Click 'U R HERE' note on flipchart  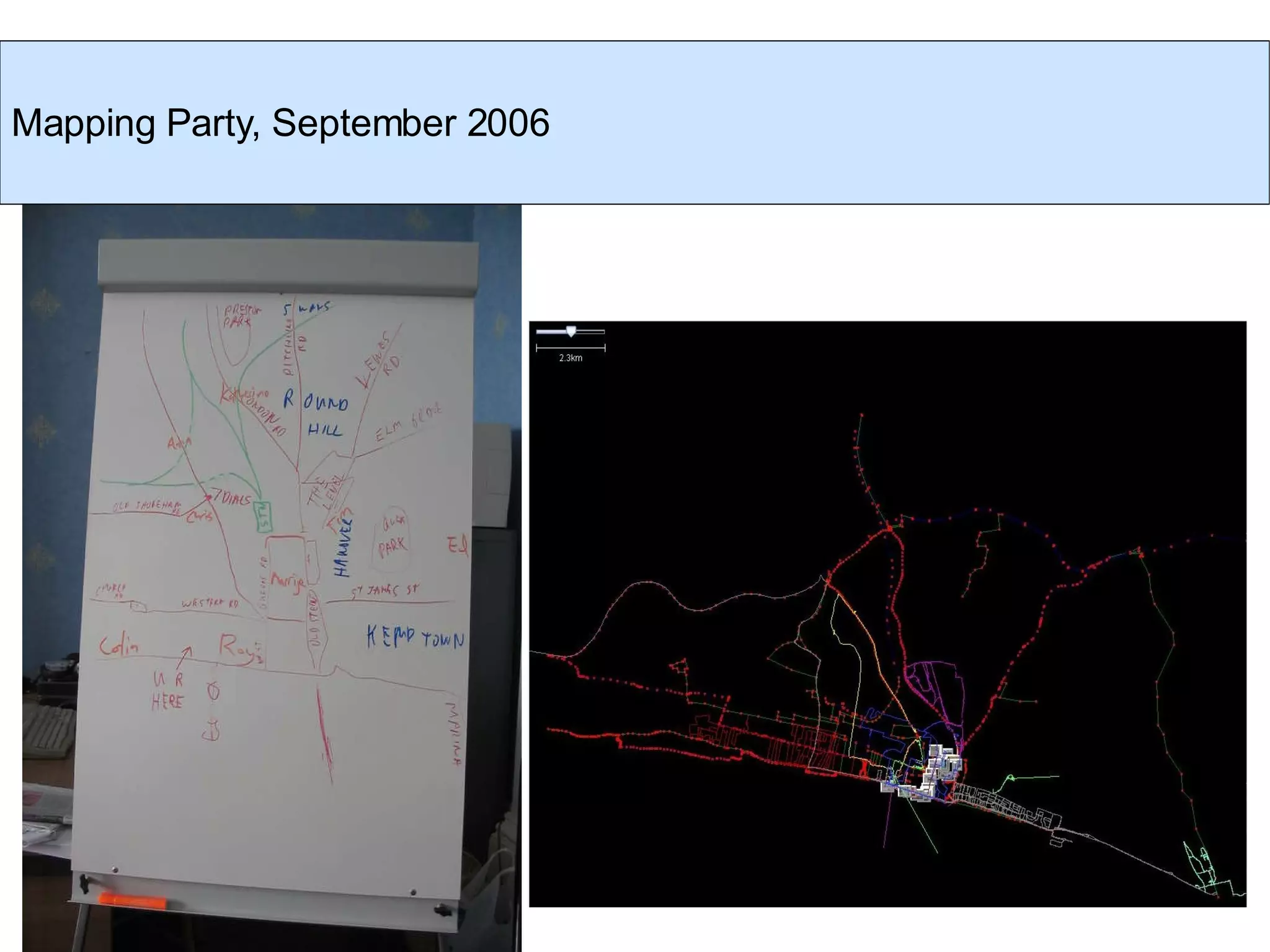point(168,691)
